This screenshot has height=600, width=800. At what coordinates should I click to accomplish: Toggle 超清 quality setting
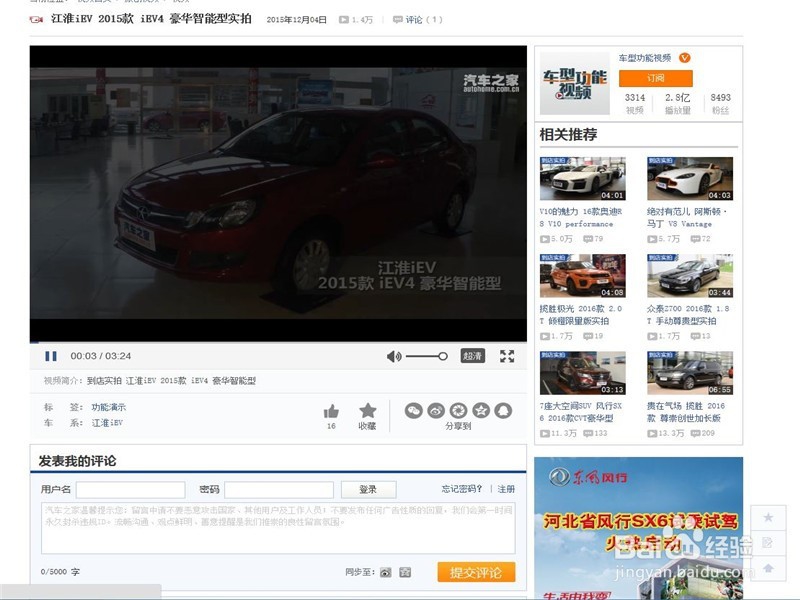click(472, 356)
